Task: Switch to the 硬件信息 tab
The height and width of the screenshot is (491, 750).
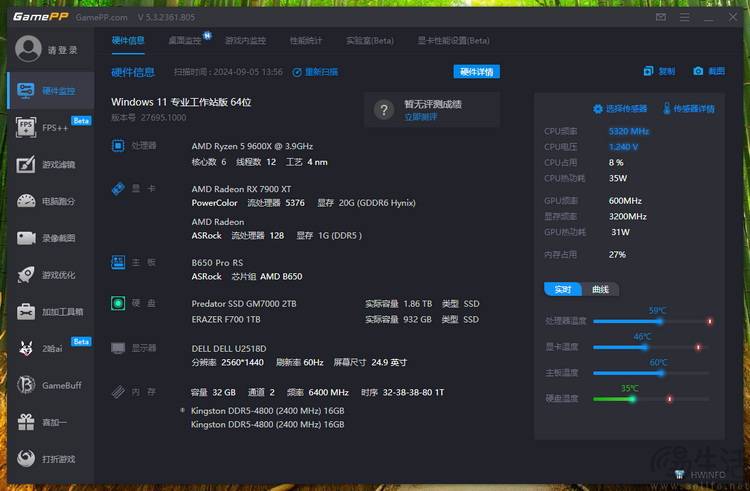Action: pyautogui.click(x=128, y=41)
